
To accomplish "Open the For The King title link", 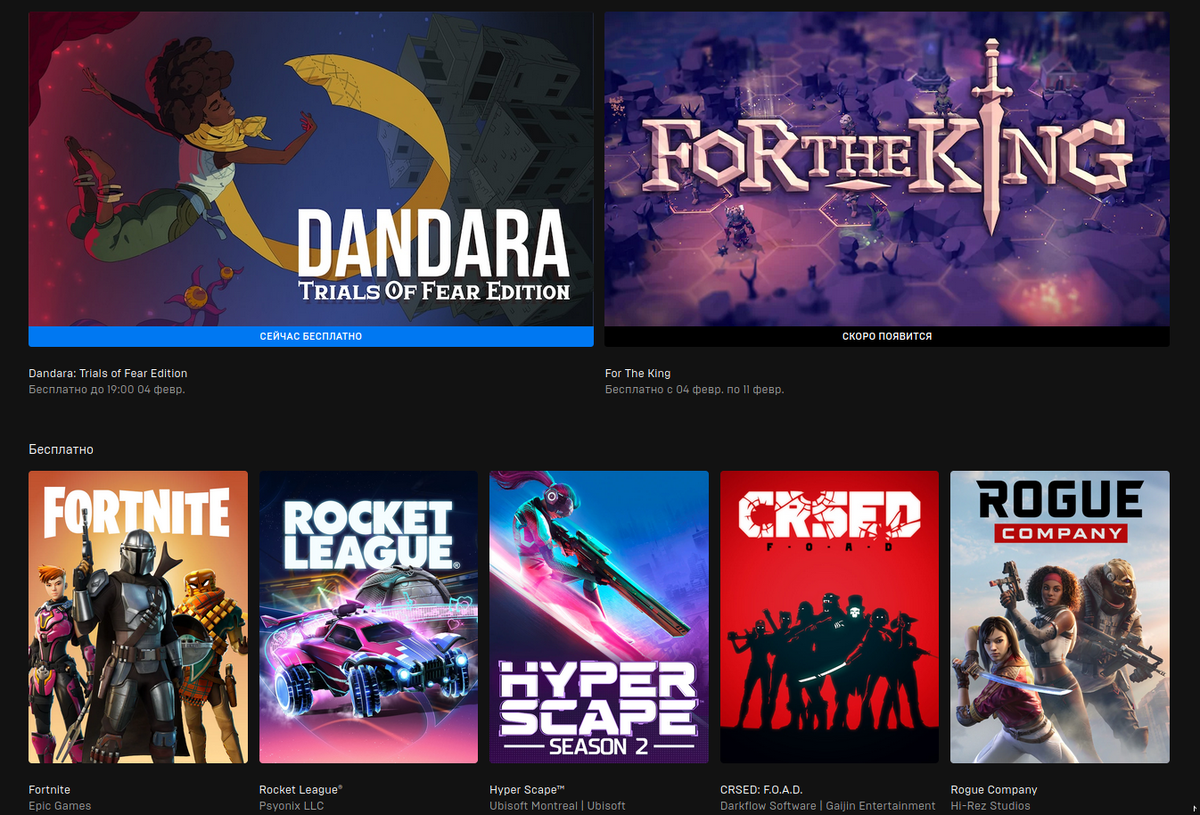I will 638,374.
